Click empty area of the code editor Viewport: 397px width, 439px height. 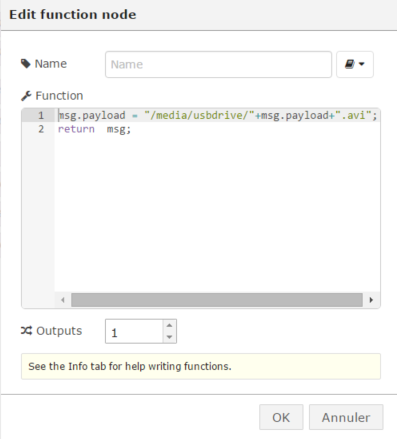pos(217,213)
